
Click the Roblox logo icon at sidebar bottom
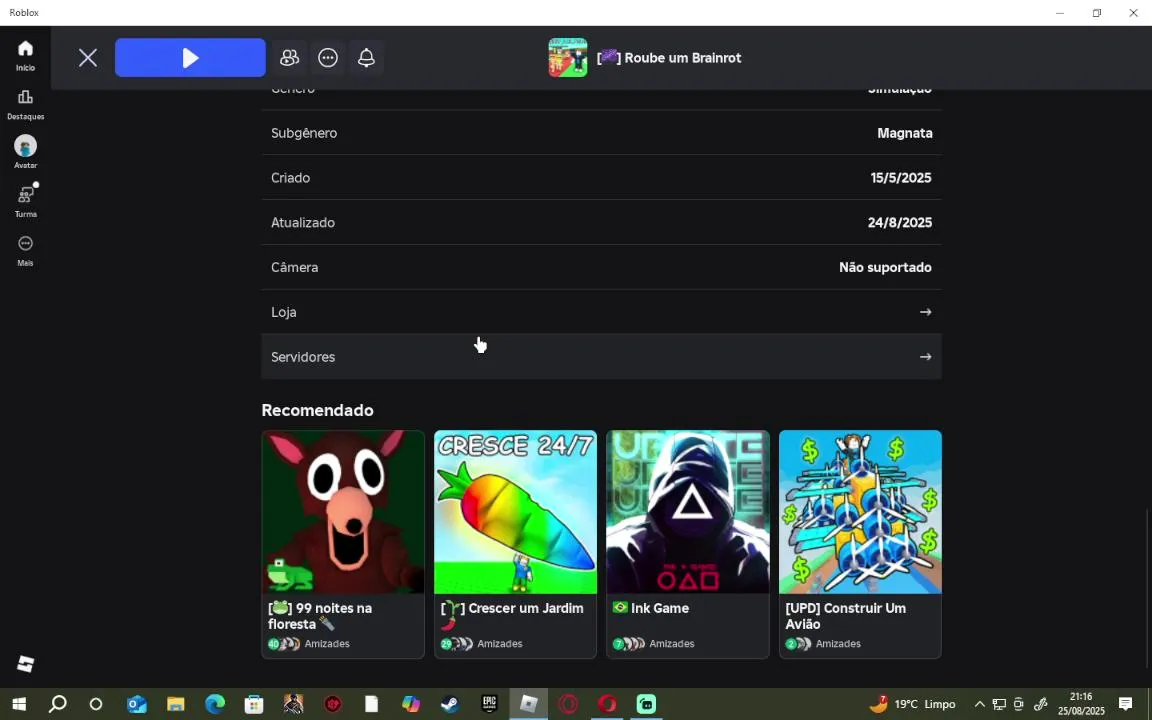pos(25,664)
